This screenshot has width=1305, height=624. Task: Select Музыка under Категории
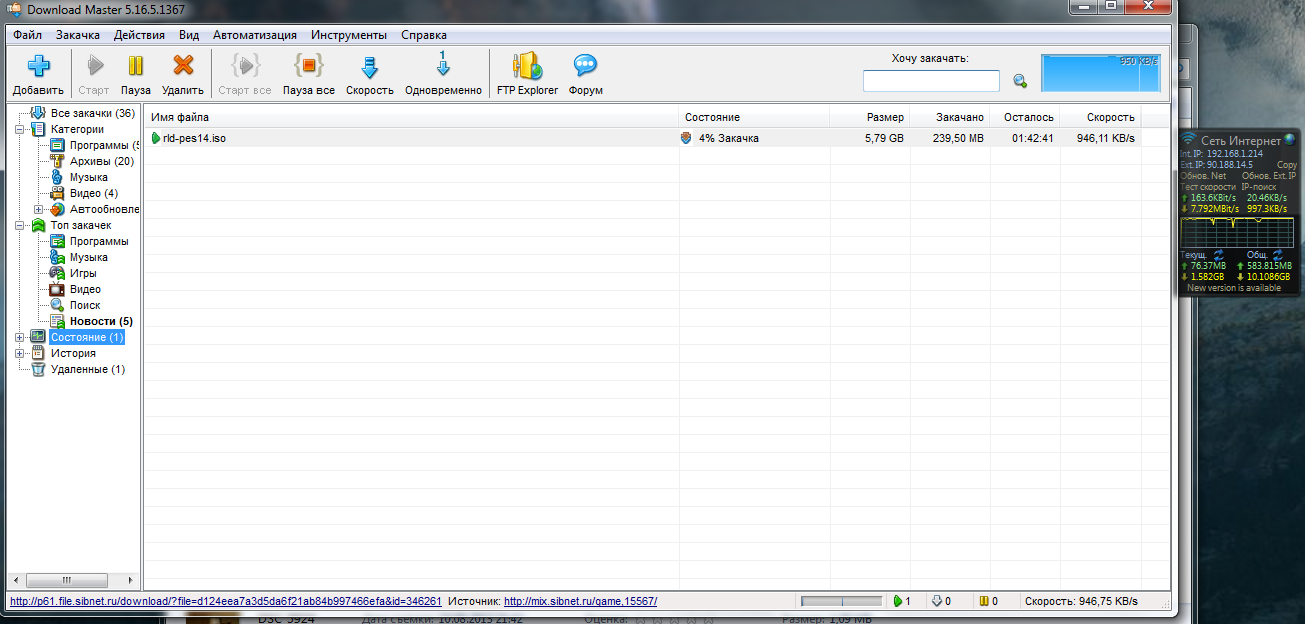[88, 177]
